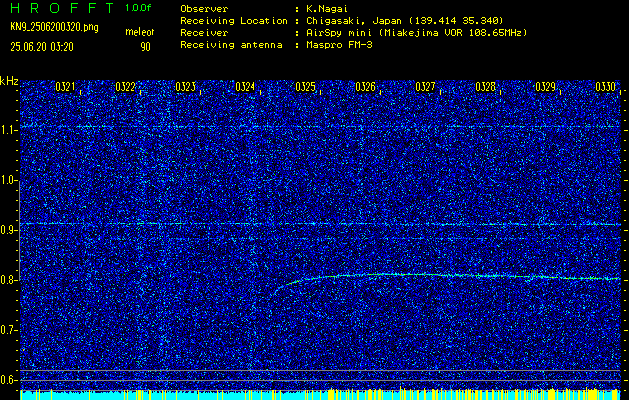Click the kHz axis unit label
Screen dimensions: 629x400
tap(9, 81)
